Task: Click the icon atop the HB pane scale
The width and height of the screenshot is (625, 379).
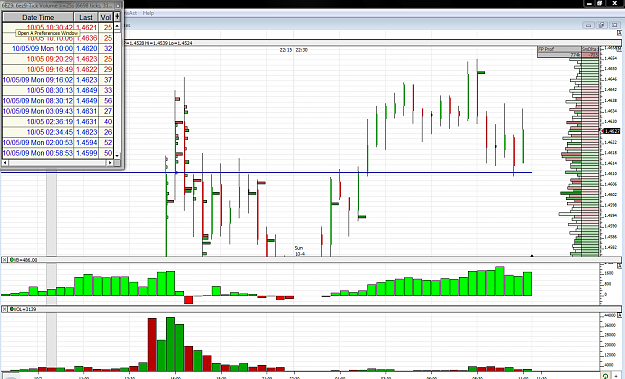Action: click(619, 266)
